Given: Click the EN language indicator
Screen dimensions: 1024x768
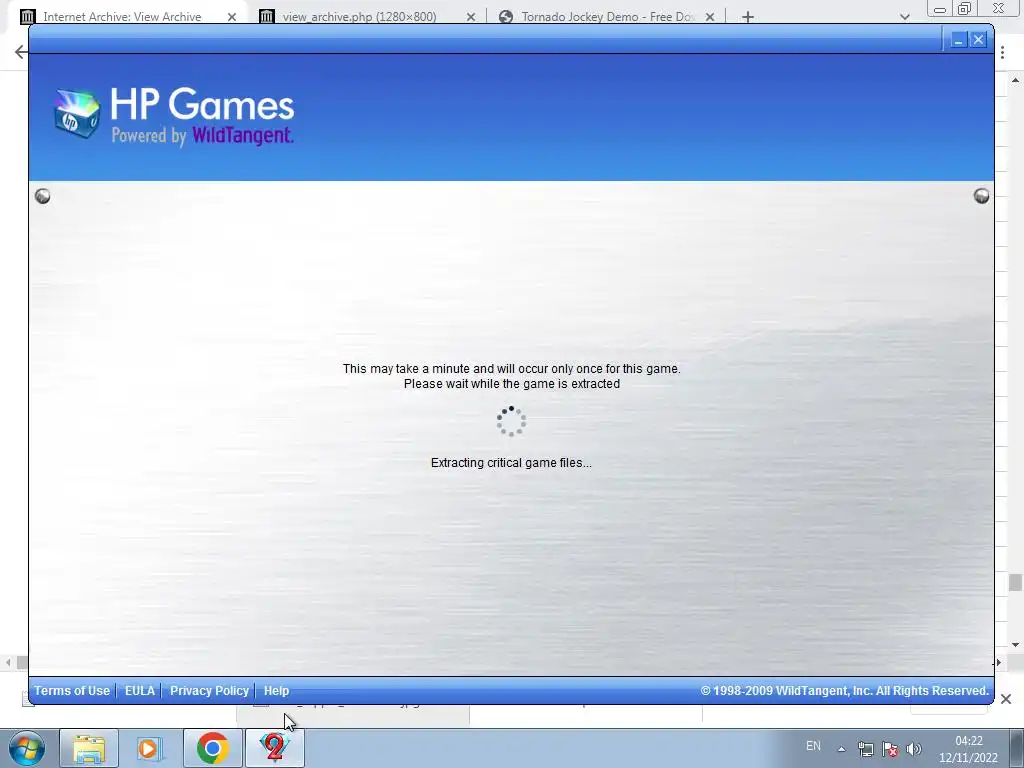Looking at the screenshot, I should [813, 746].
